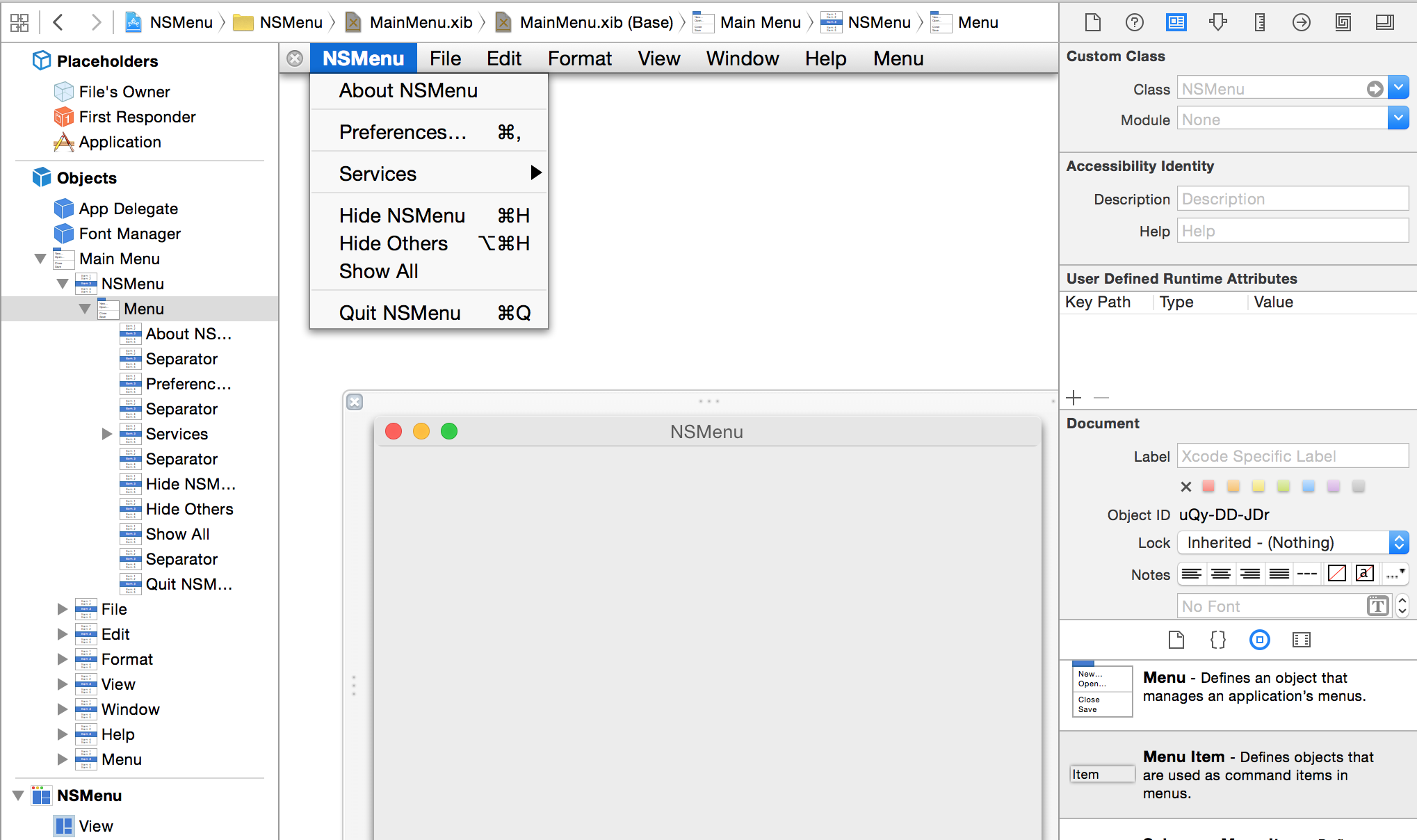Screen dimensions: 1417x840
Task: Open the Code Snippet library
Action: [1217, 640]
